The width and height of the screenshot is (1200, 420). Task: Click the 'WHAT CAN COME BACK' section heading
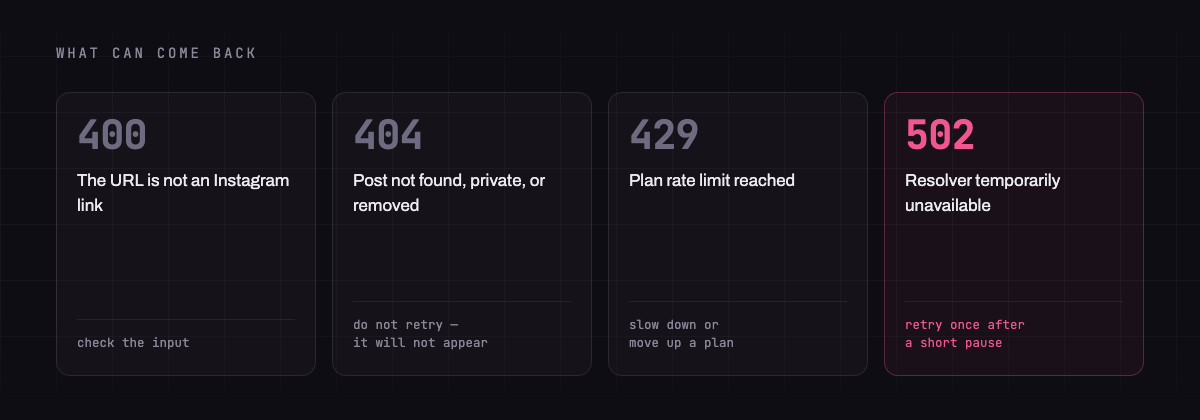[156, 53]
